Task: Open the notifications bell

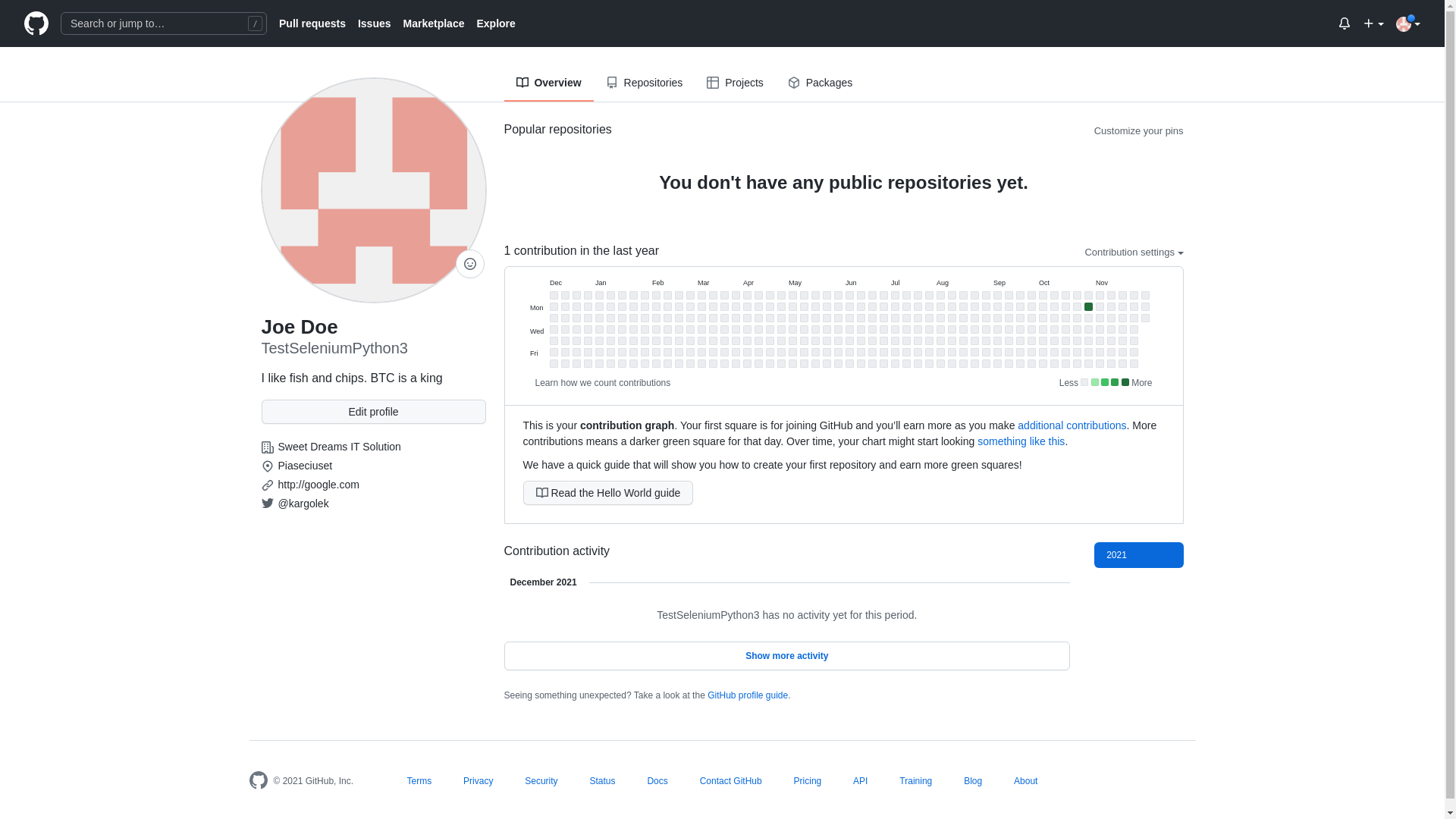Action: click(1344, 24)
